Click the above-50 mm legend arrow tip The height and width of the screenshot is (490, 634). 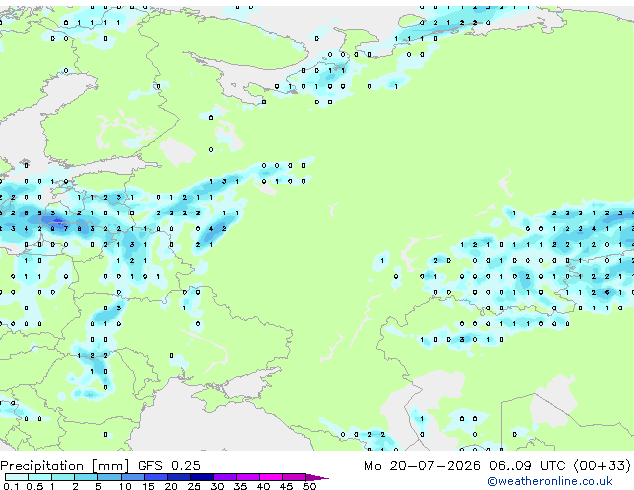[317, 477]
